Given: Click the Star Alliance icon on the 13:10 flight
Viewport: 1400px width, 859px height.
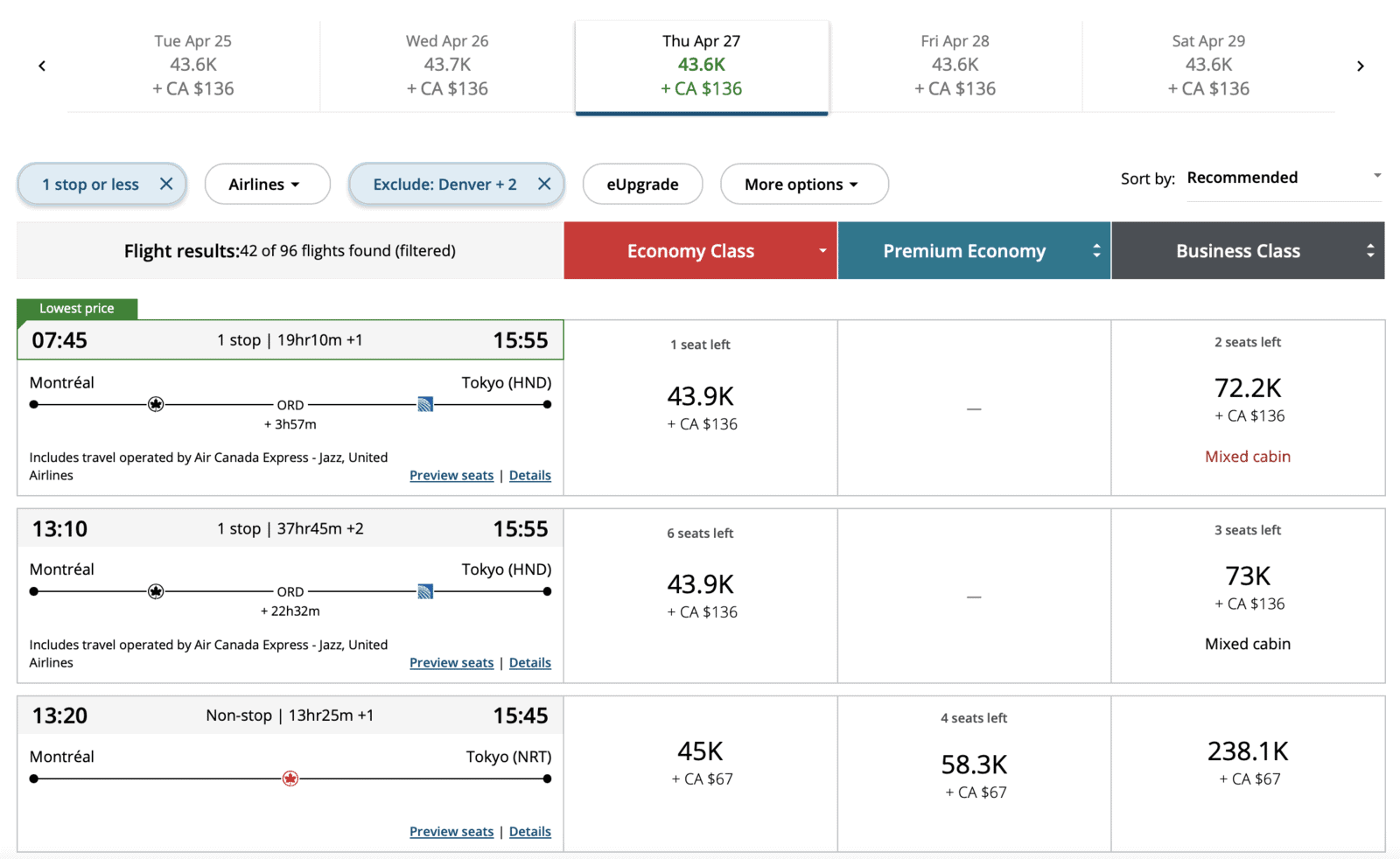Looking at the screenshot, I should (156, 591).
